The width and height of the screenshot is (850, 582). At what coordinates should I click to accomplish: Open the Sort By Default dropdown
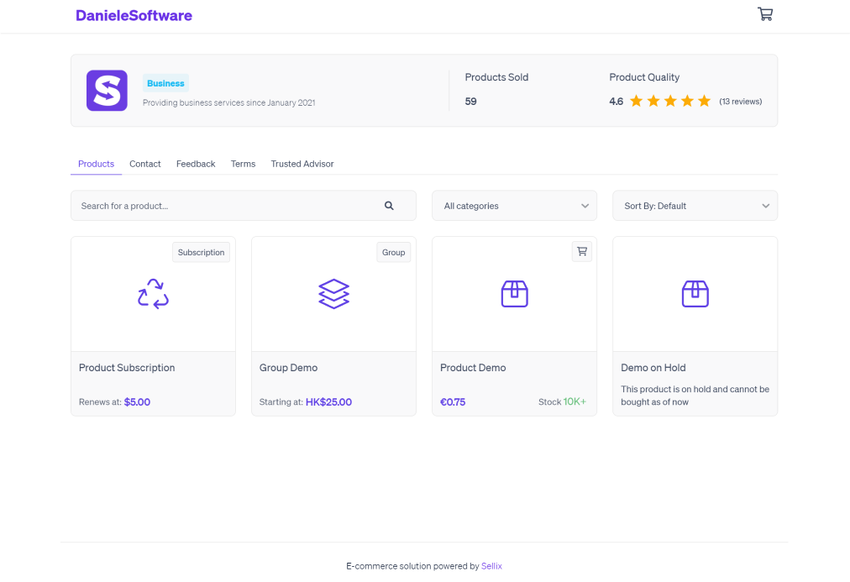point(695,205)
